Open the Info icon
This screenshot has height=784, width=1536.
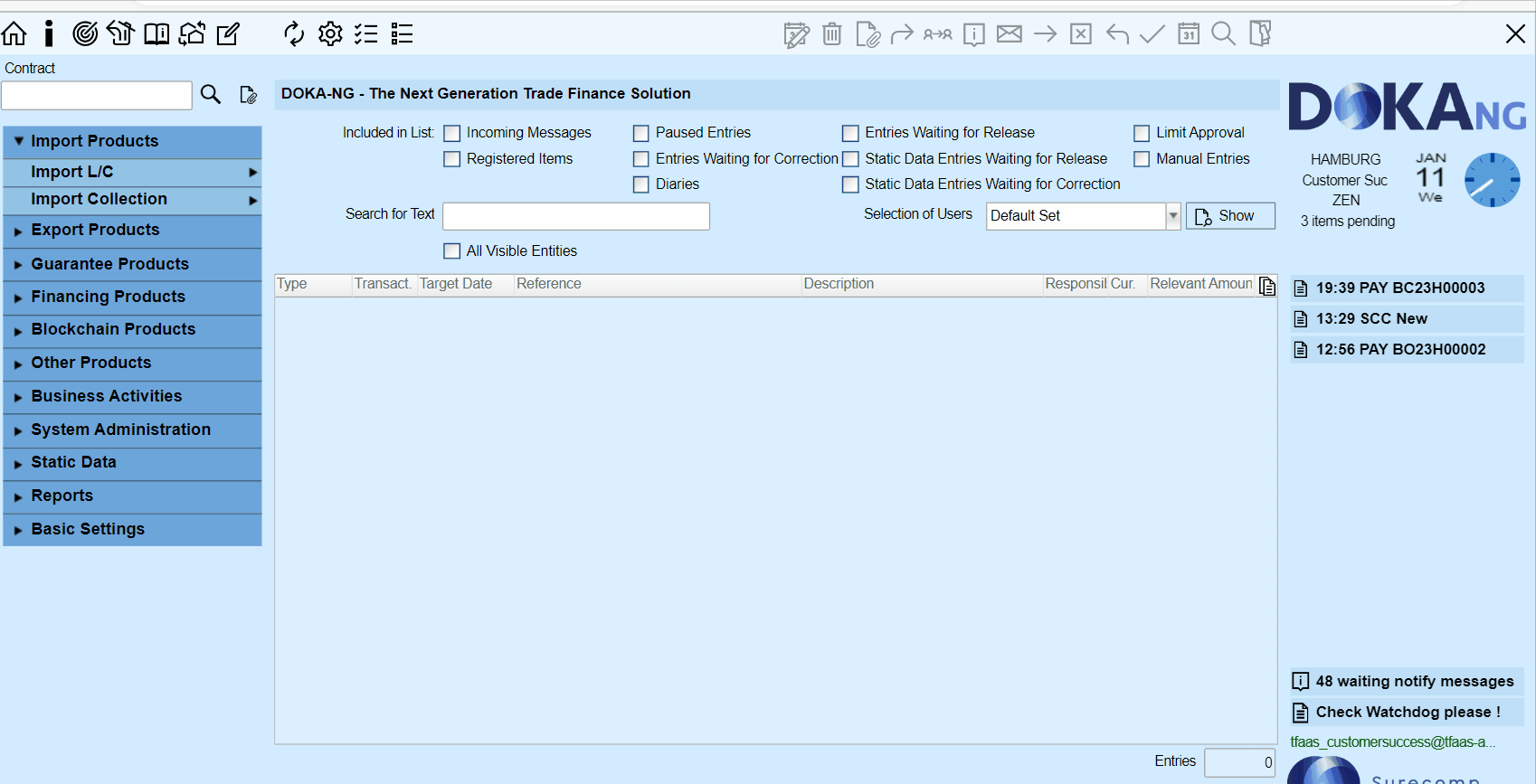point(49,34)
